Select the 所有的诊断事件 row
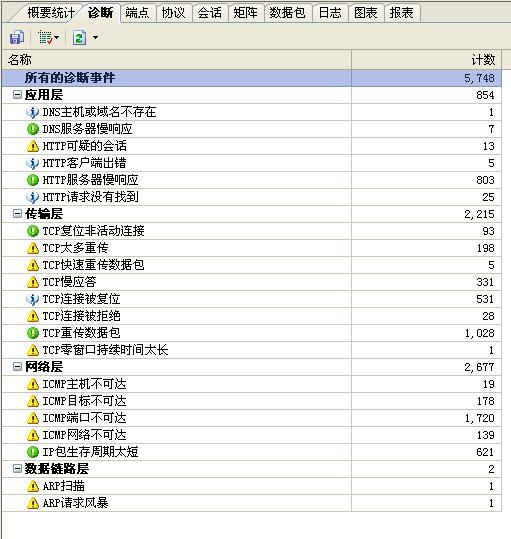Image resolution: width=511 pixels, height=539 pixels. point(252,78)
